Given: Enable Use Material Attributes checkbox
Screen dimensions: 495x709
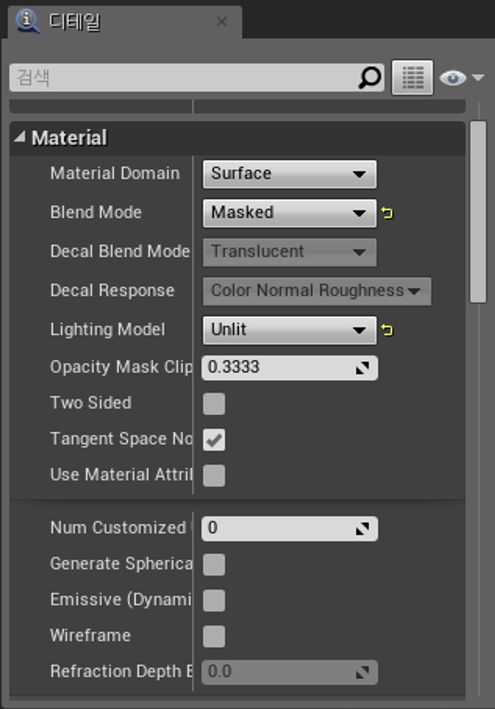Looking at the screenshot, I should coord(214,475).
